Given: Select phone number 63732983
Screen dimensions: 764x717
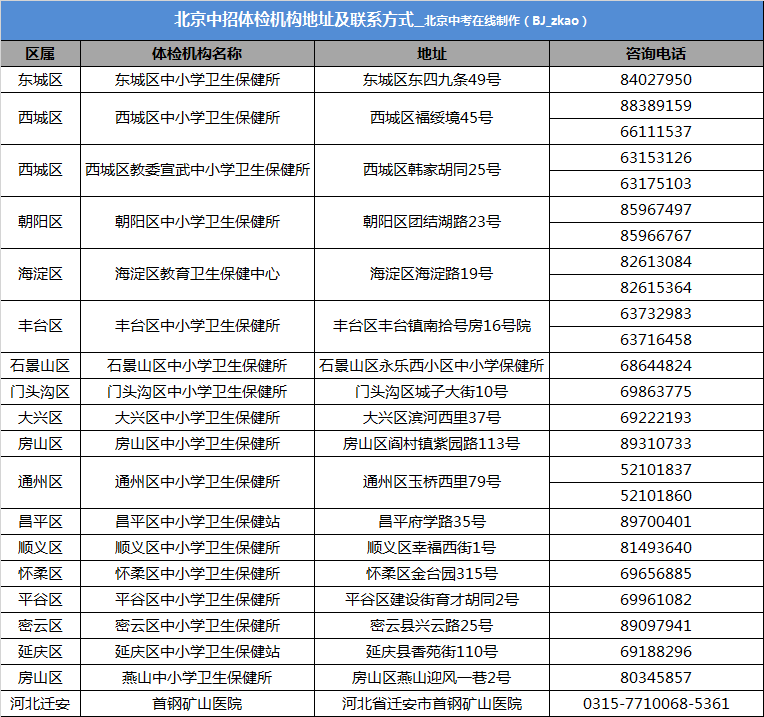Looking at the screenshot, I should pyautogui.click(x=656, y=314).
